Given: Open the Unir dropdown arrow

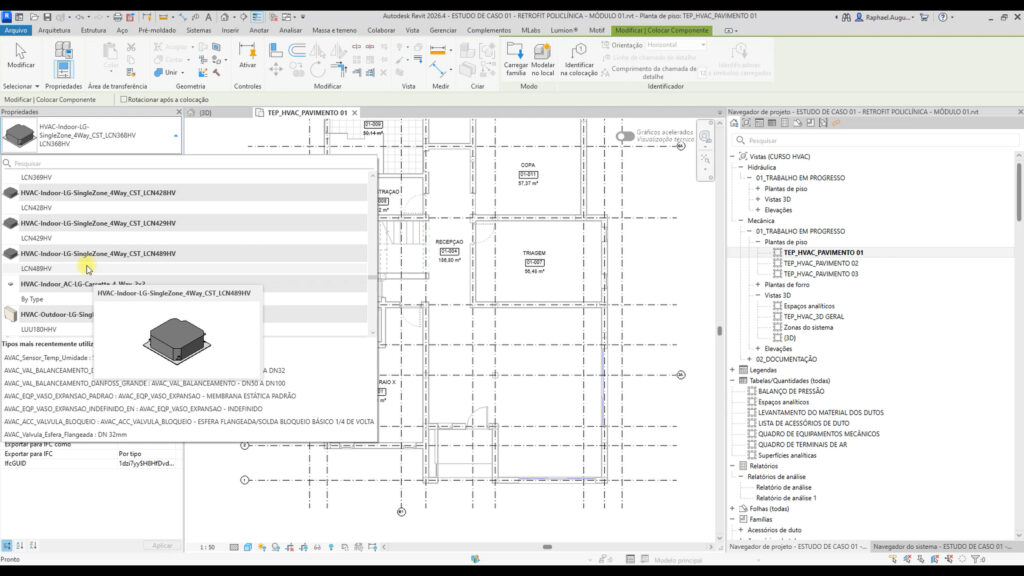Looking at the screenshot, I should [x=183, y=72].
